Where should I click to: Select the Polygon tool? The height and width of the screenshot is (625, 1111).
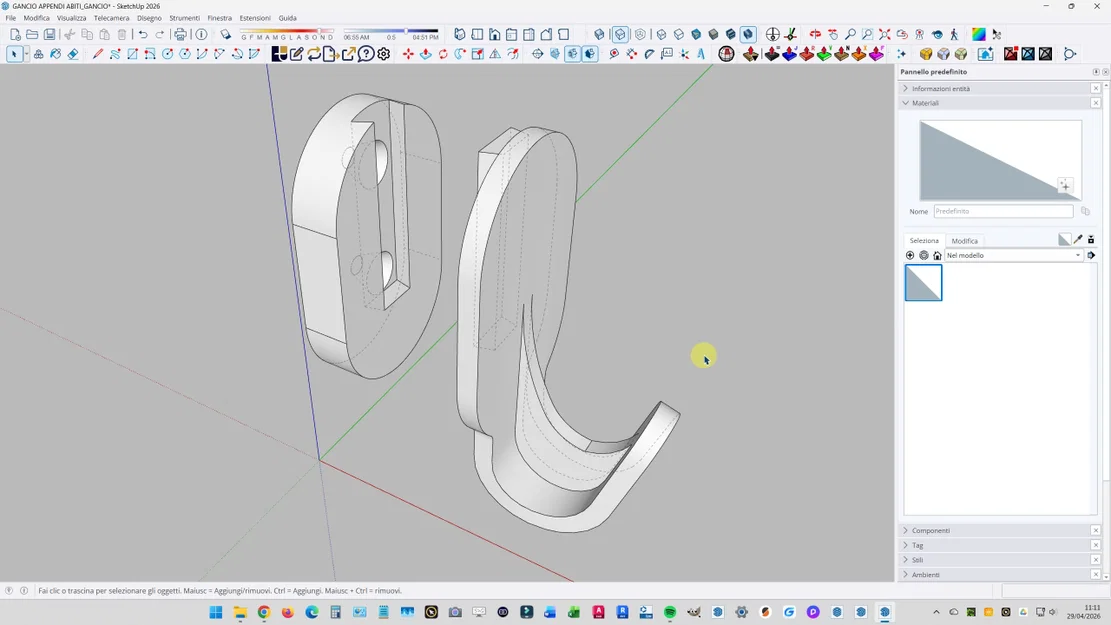(185, 54)
